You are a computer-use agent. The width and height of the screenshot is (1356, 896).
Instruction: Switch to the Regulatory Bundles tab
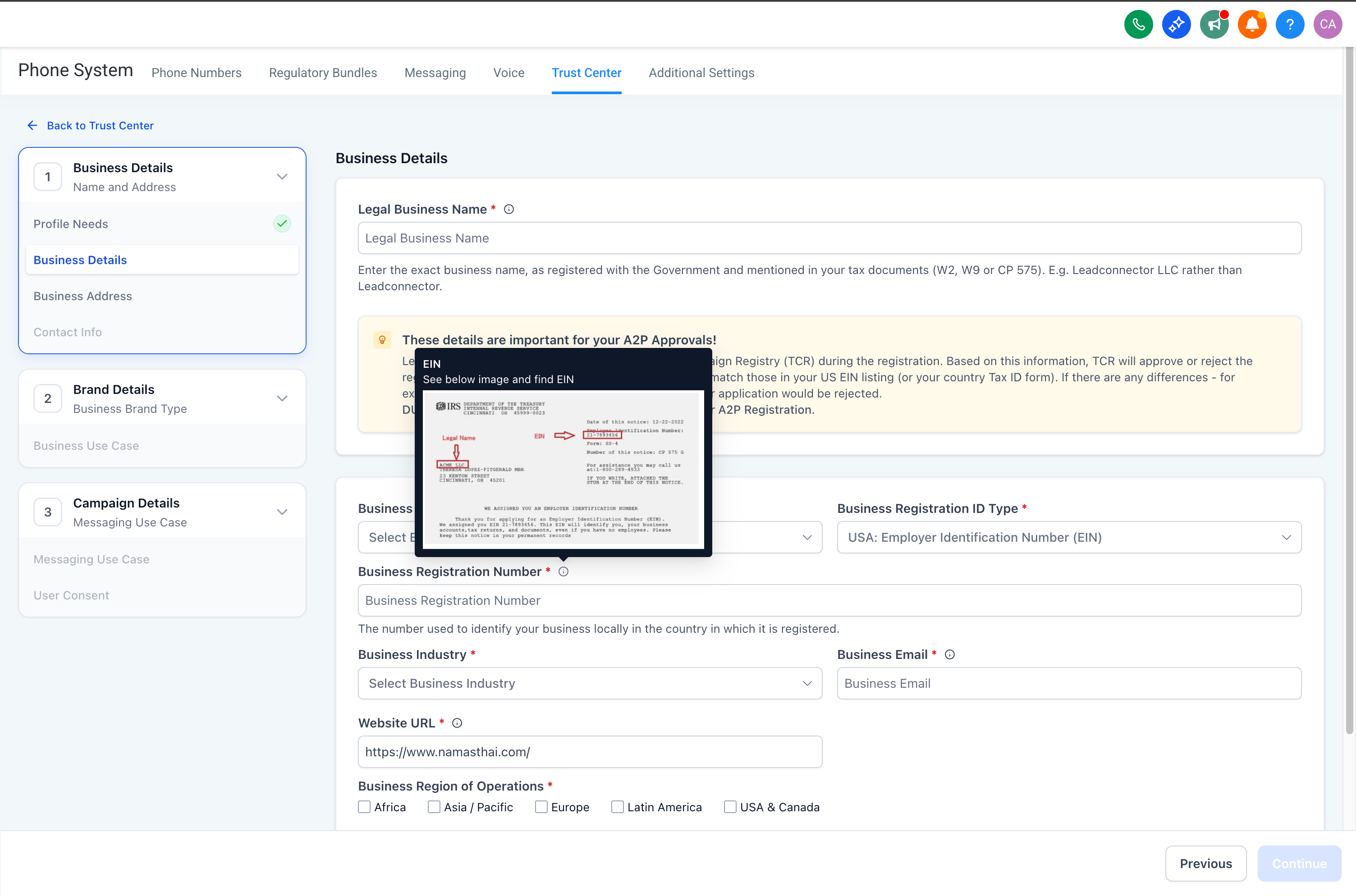[323, 73]
